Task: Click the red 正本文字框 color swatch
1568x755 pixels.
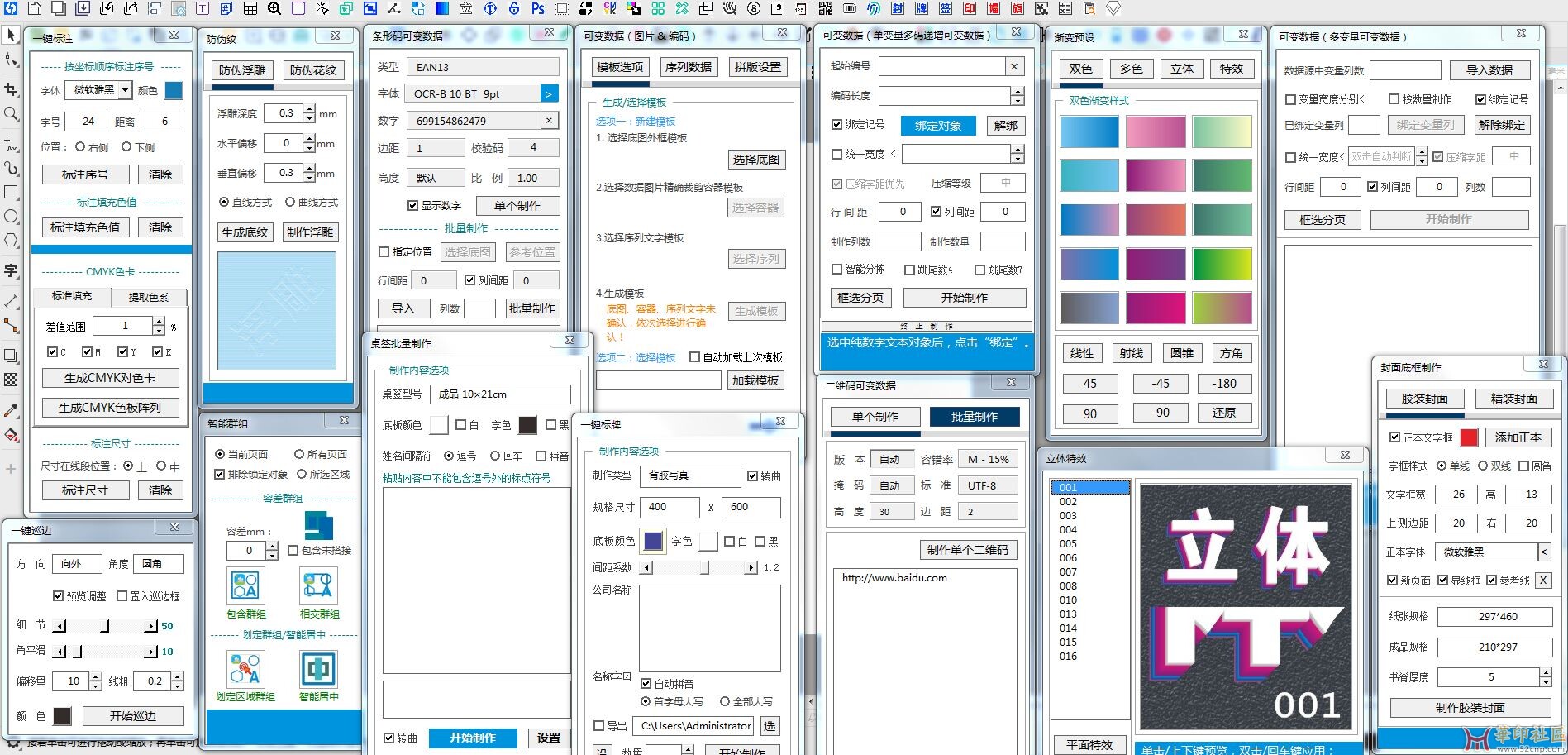Action: pos(1469,437)
